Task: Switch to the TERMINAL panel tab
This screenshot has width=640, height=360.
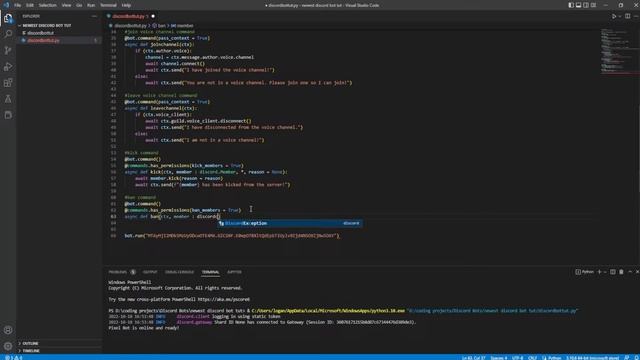Action: [x=210, y=272]
